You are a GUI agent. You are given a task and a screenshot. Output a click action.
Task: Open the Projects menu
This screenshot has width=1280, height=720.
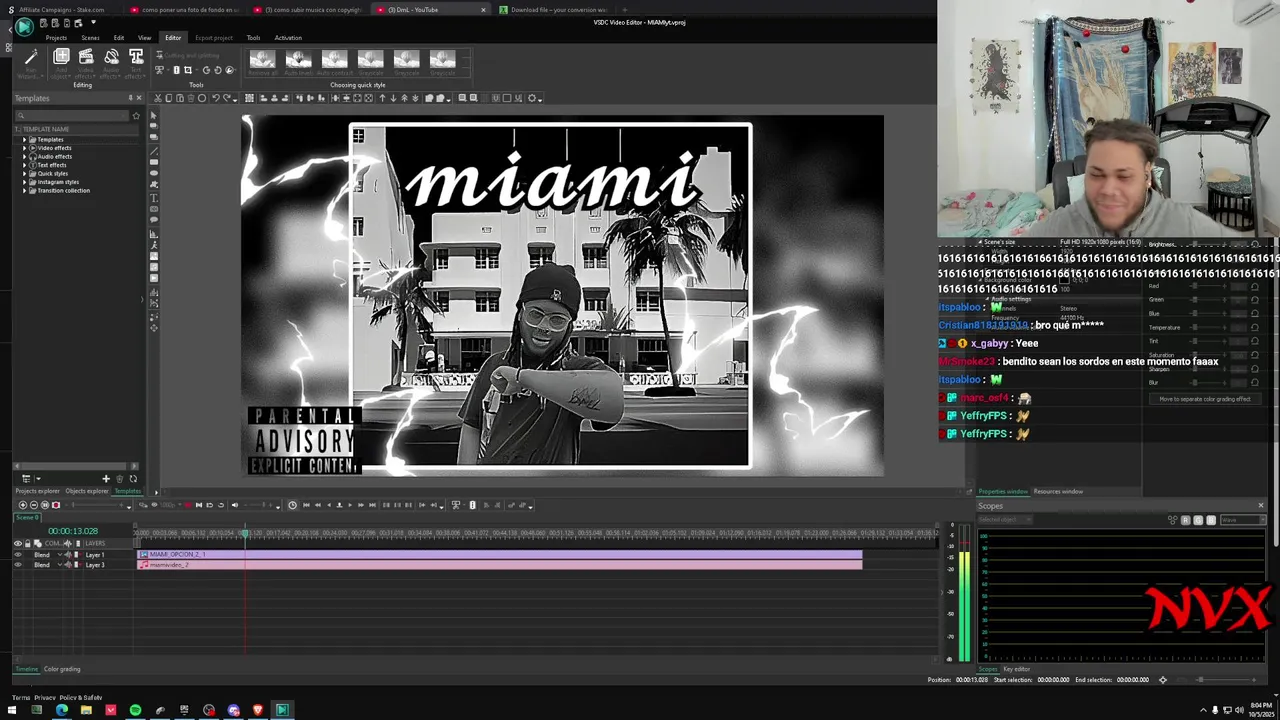(x=56, y=38)
